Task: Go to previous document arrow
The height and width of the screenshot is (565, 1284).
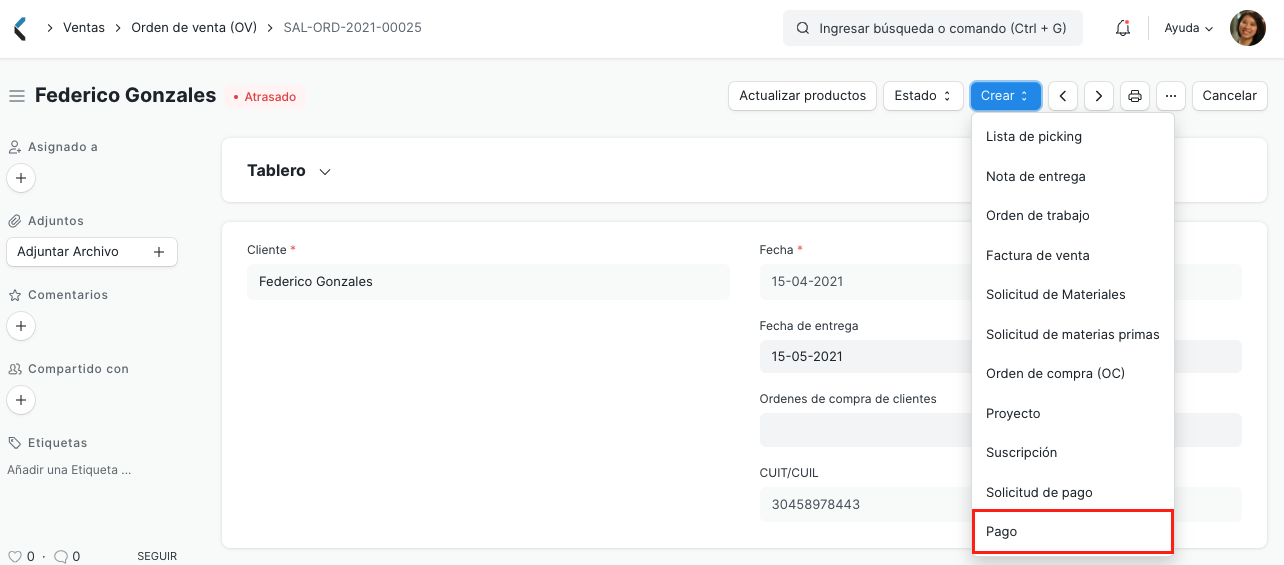Action: [1062, 96]
